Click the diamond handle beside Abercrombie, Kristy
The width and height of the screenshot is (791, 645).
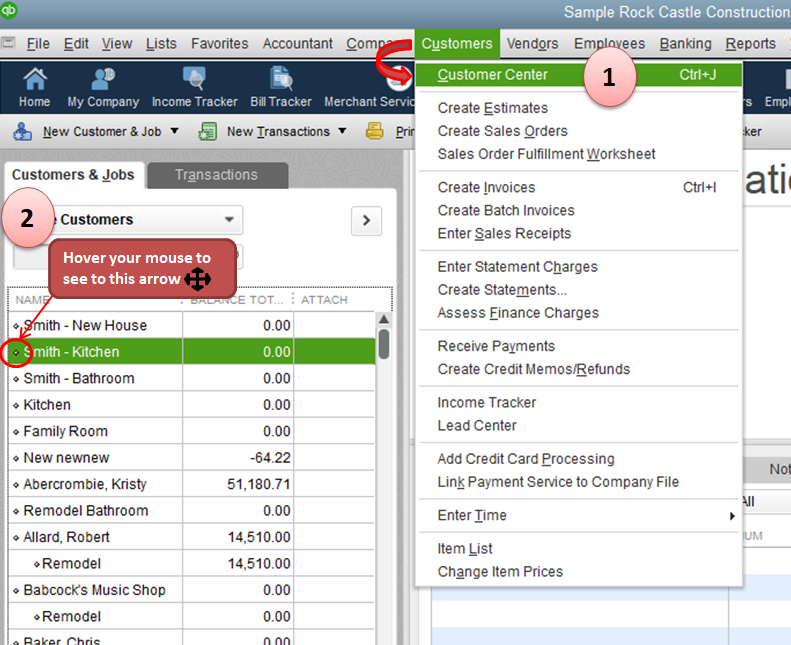pos(16,485)
